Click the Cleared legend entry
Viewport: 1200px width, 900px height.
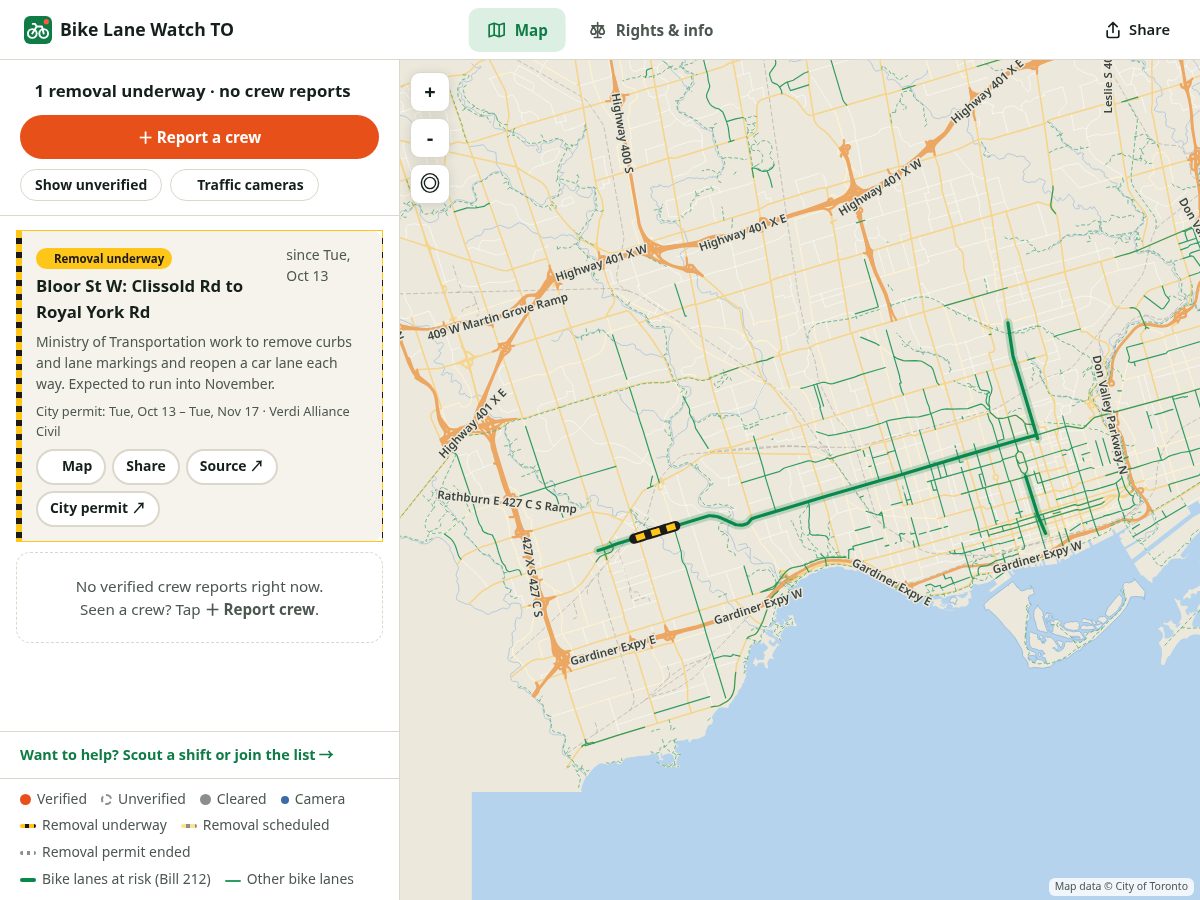click(233, 799)
